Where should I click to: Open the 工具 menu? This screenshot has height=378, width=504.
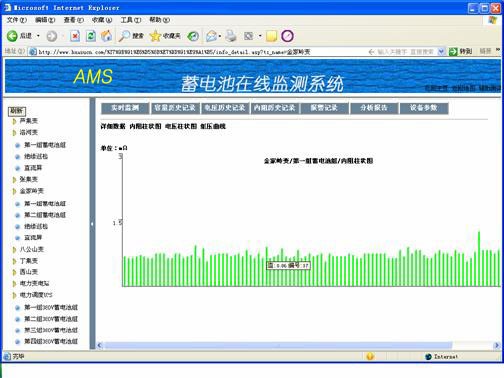(x=130, y=20)
